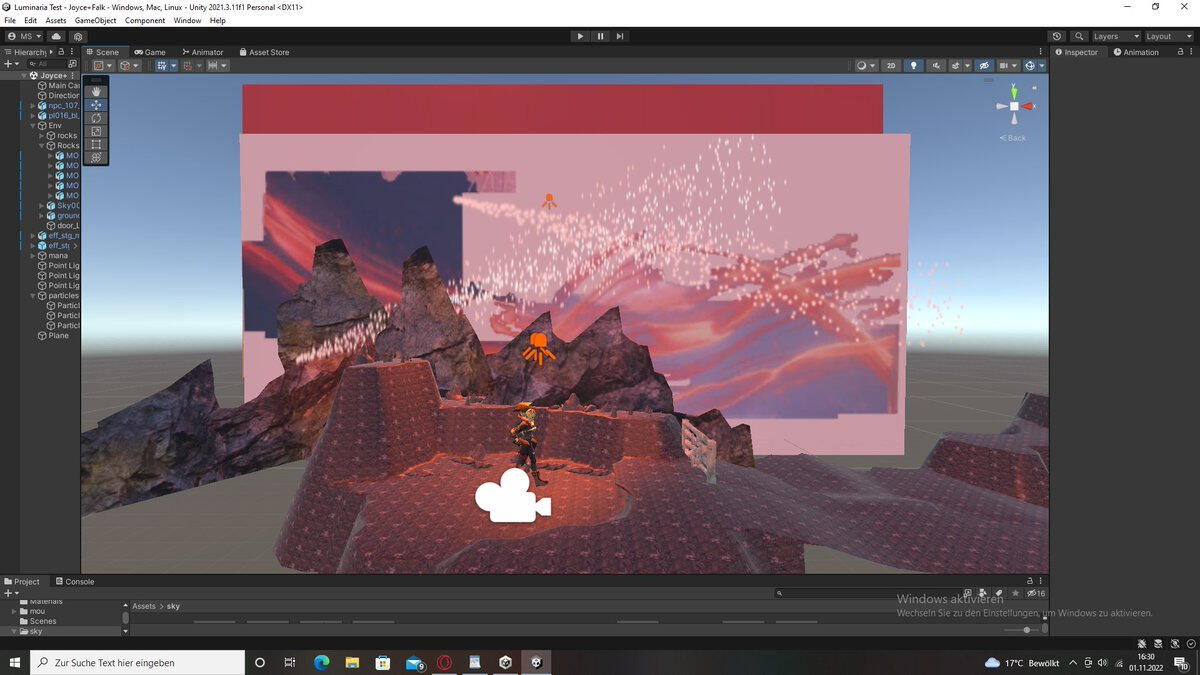Toggle scene lighting with the lightbulb
This screenshot has width=1200, height=675.
click(x=913, y=66)
